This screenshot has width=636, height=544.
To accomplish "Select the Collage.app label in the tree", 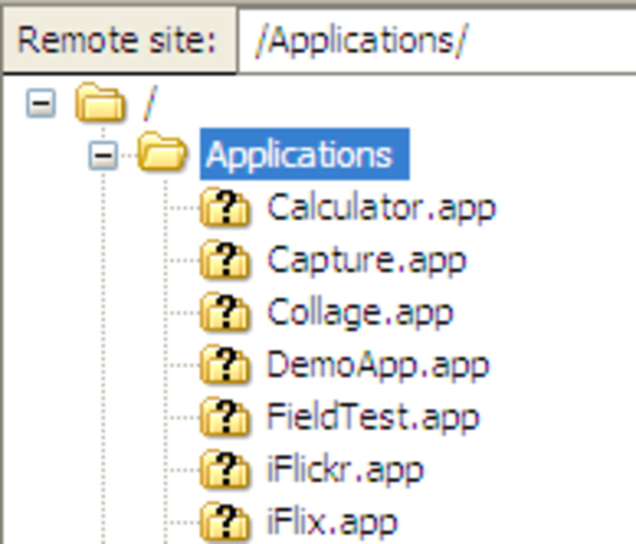I will pos(360,312).
